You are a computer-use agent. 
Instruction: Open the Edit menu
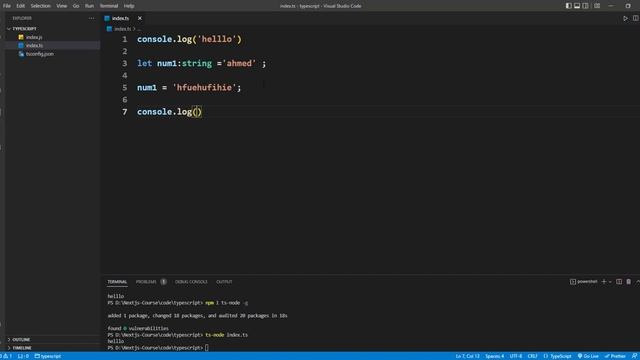pos(20,6)
